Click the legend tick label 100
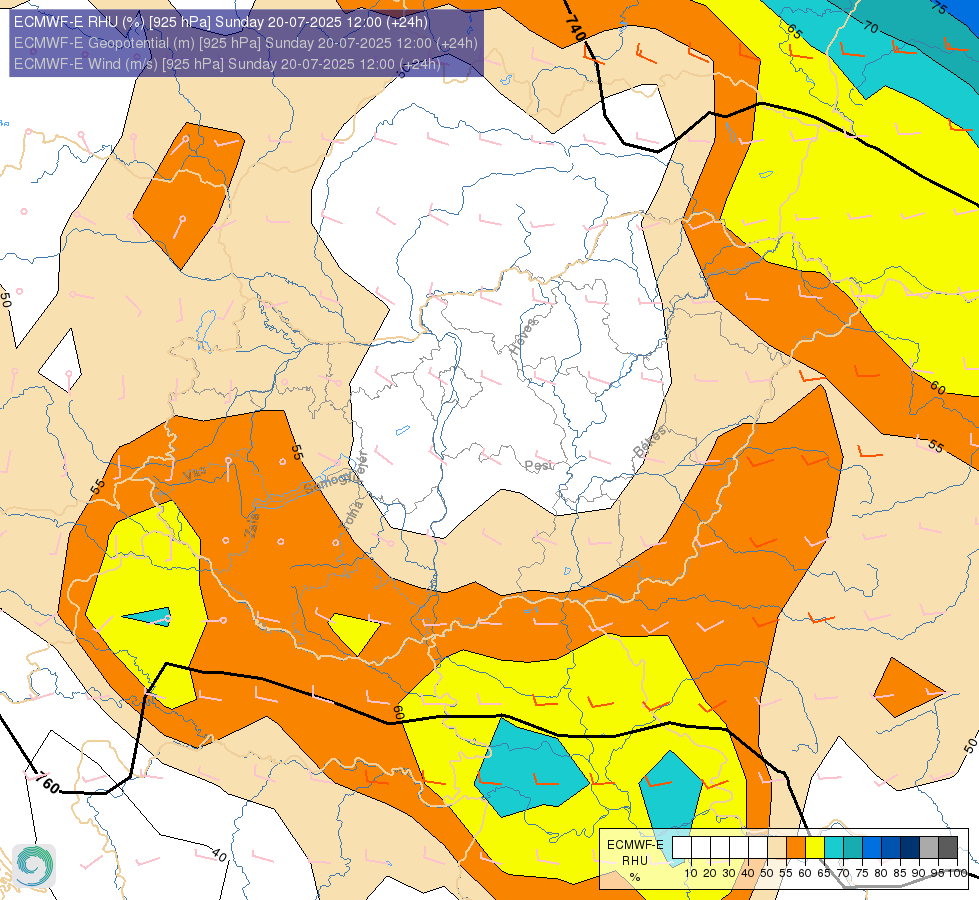 (958, 873)
